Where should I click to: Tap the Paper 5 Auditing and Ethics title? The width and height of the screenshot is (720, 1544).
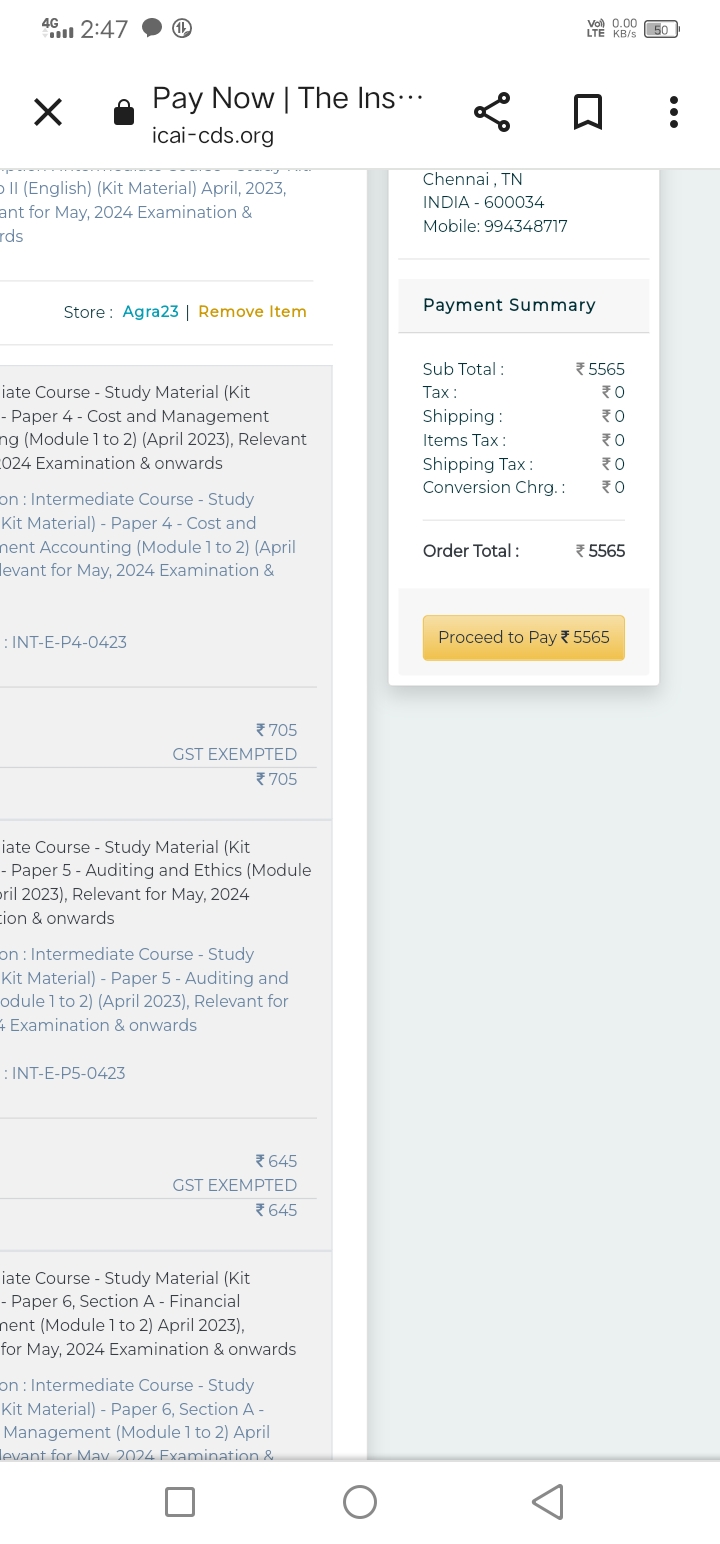155,882
